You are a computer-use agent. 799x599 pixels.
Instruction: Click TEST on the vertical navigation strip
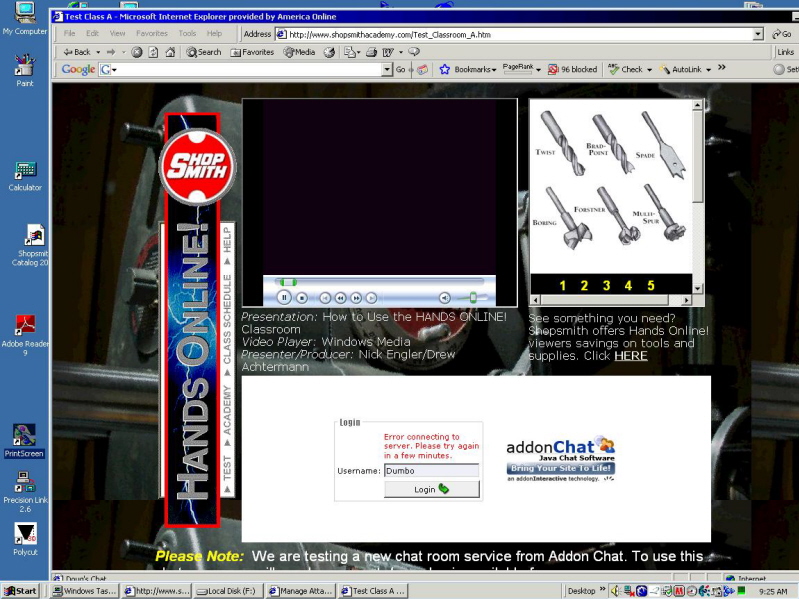(227, 468)
